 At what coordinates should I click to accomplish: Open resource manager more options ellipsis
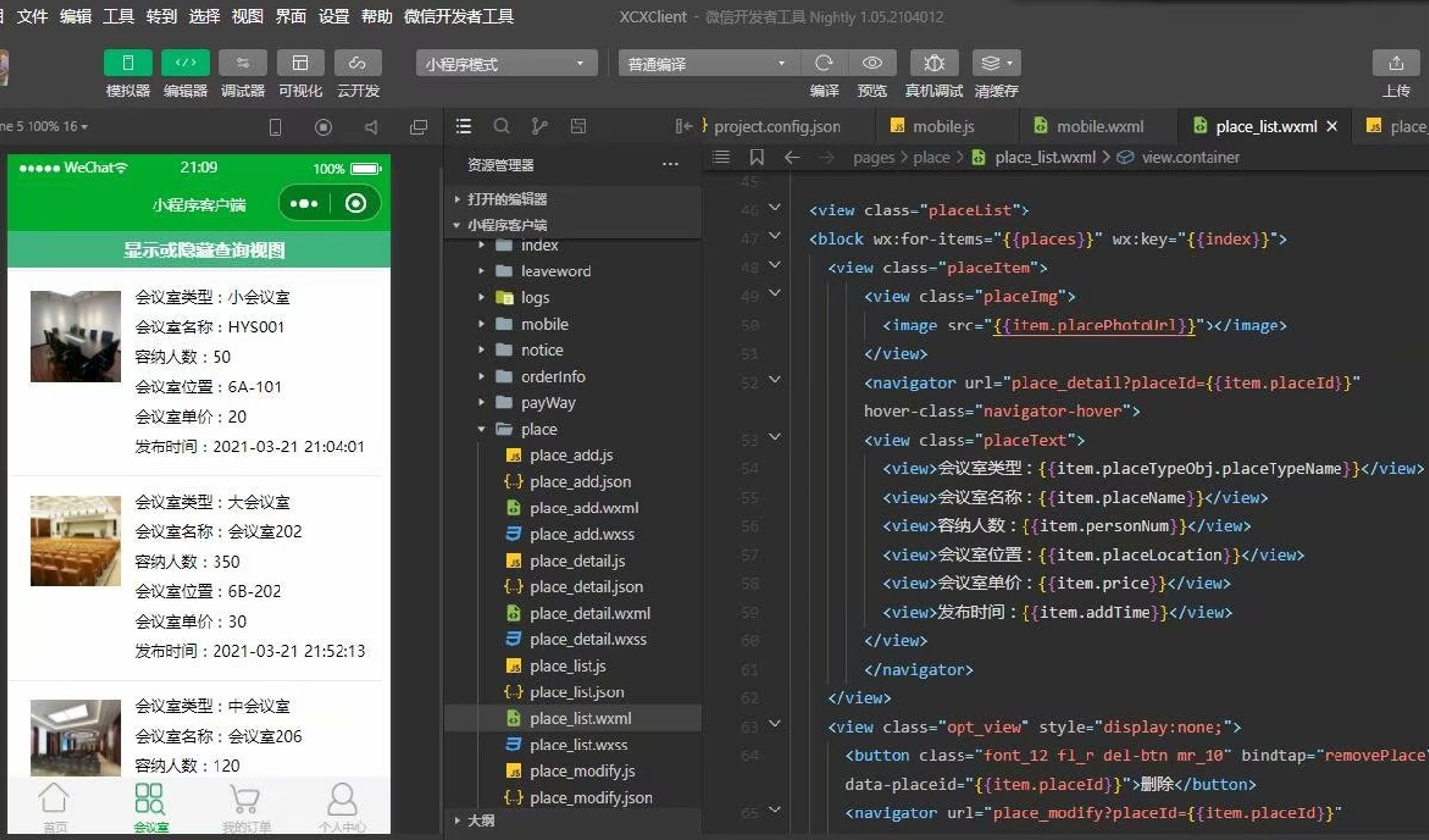[670, 164]
